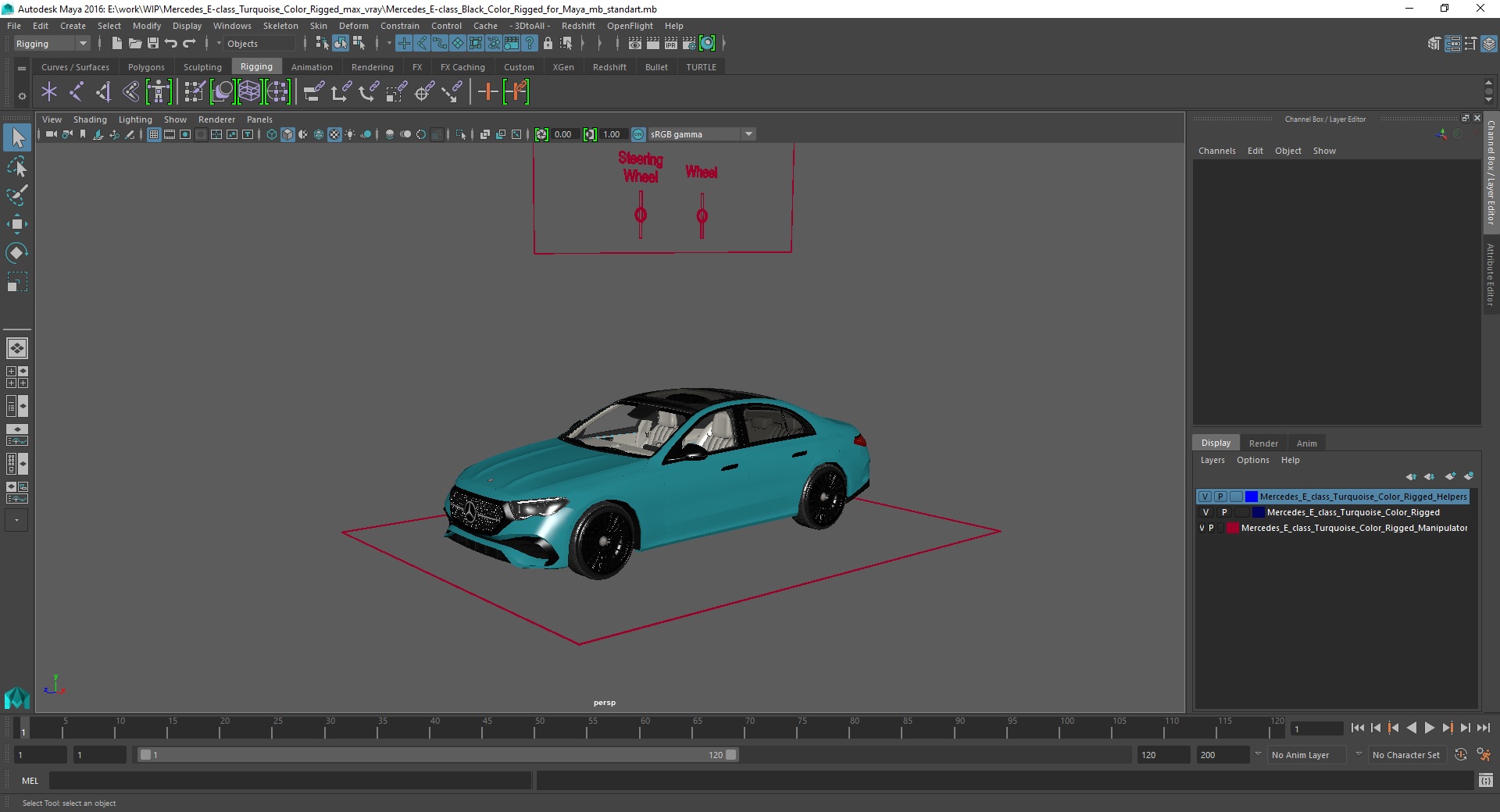Click Channels in the Channel Box
This screenshot has width=1500, height=812.
tap(1216, 151)
